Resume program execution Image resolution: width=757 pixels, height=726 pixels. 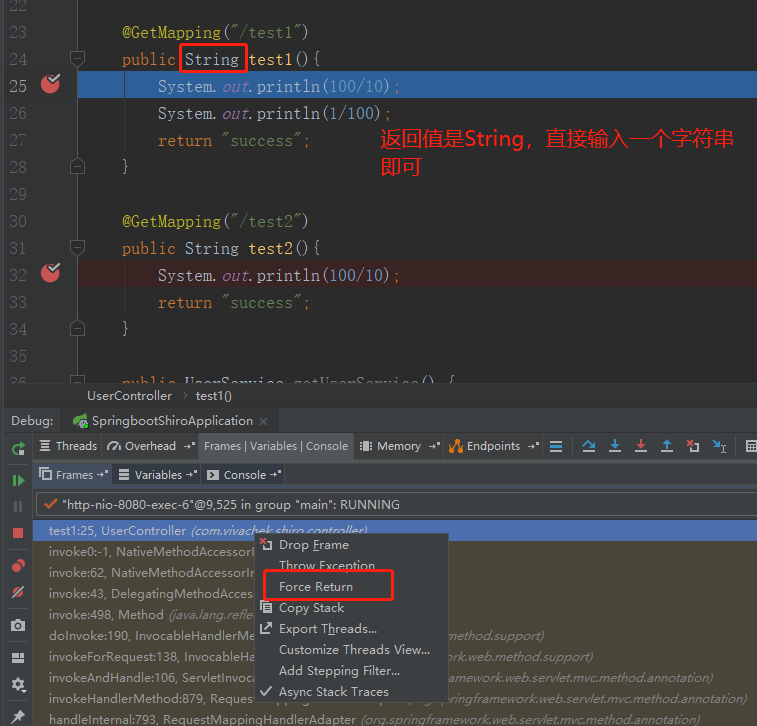pos(18,480)
